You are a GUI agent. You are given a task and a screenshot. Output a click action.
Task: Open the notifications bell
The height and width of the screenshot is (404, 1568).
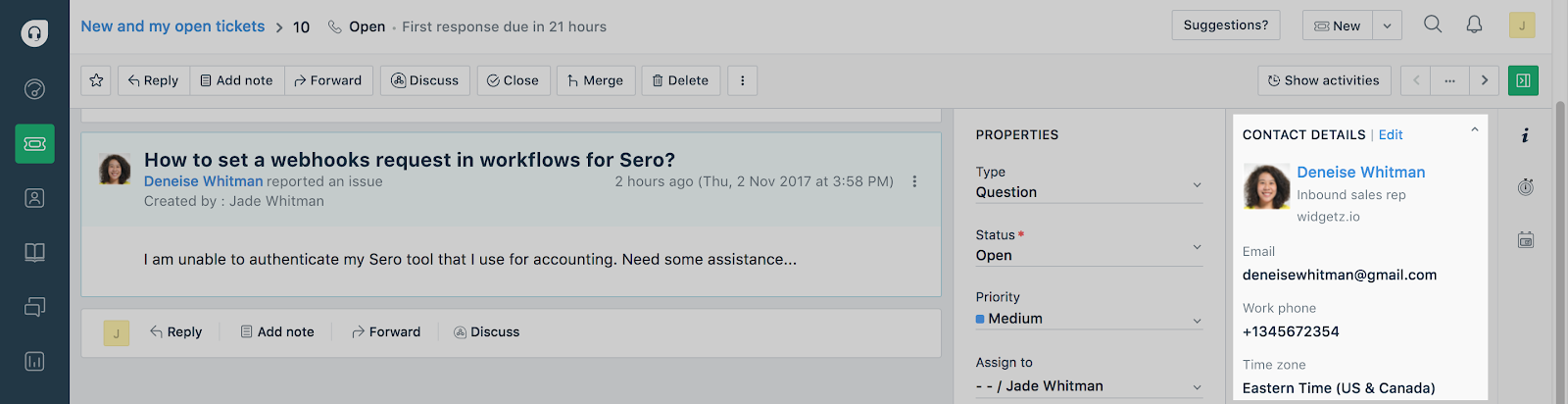point(1474,25)
